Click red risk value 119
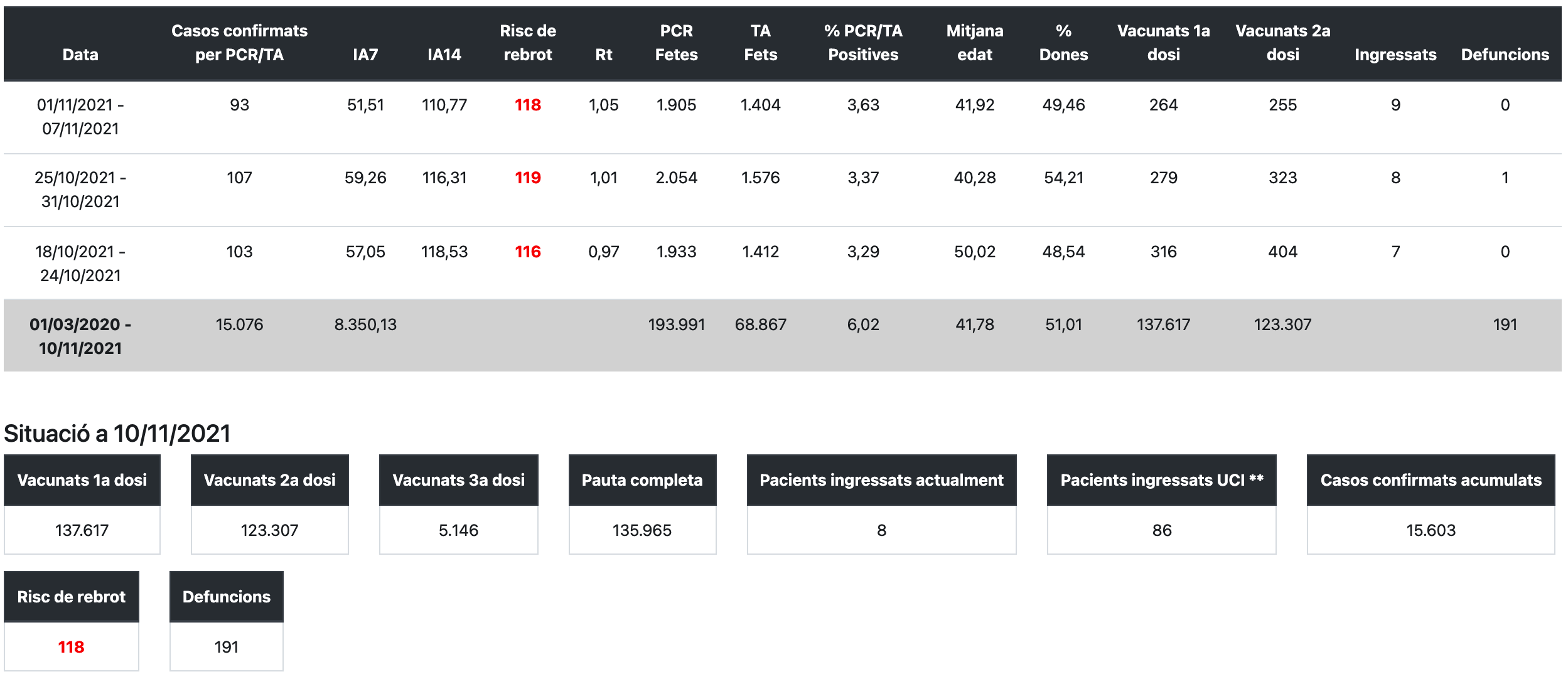This screenshot has height=679, width=1568. tap(527, 178)
